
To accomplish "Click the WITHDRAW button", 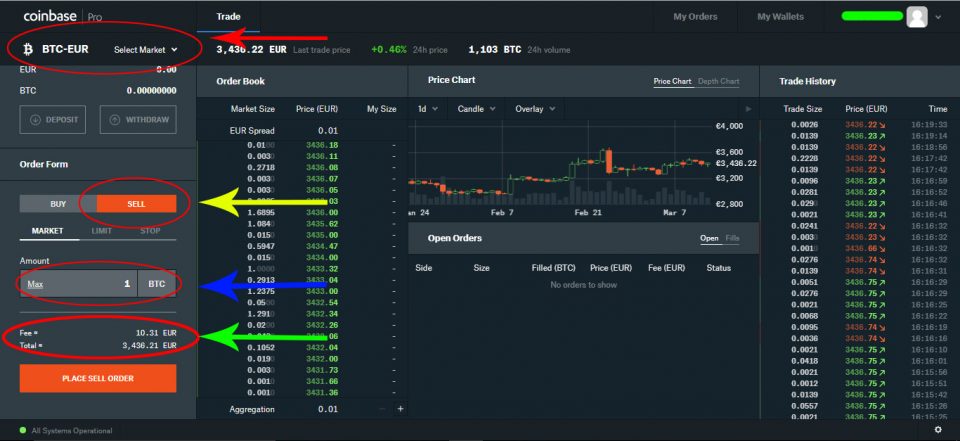I will click(x=138, y=119).
